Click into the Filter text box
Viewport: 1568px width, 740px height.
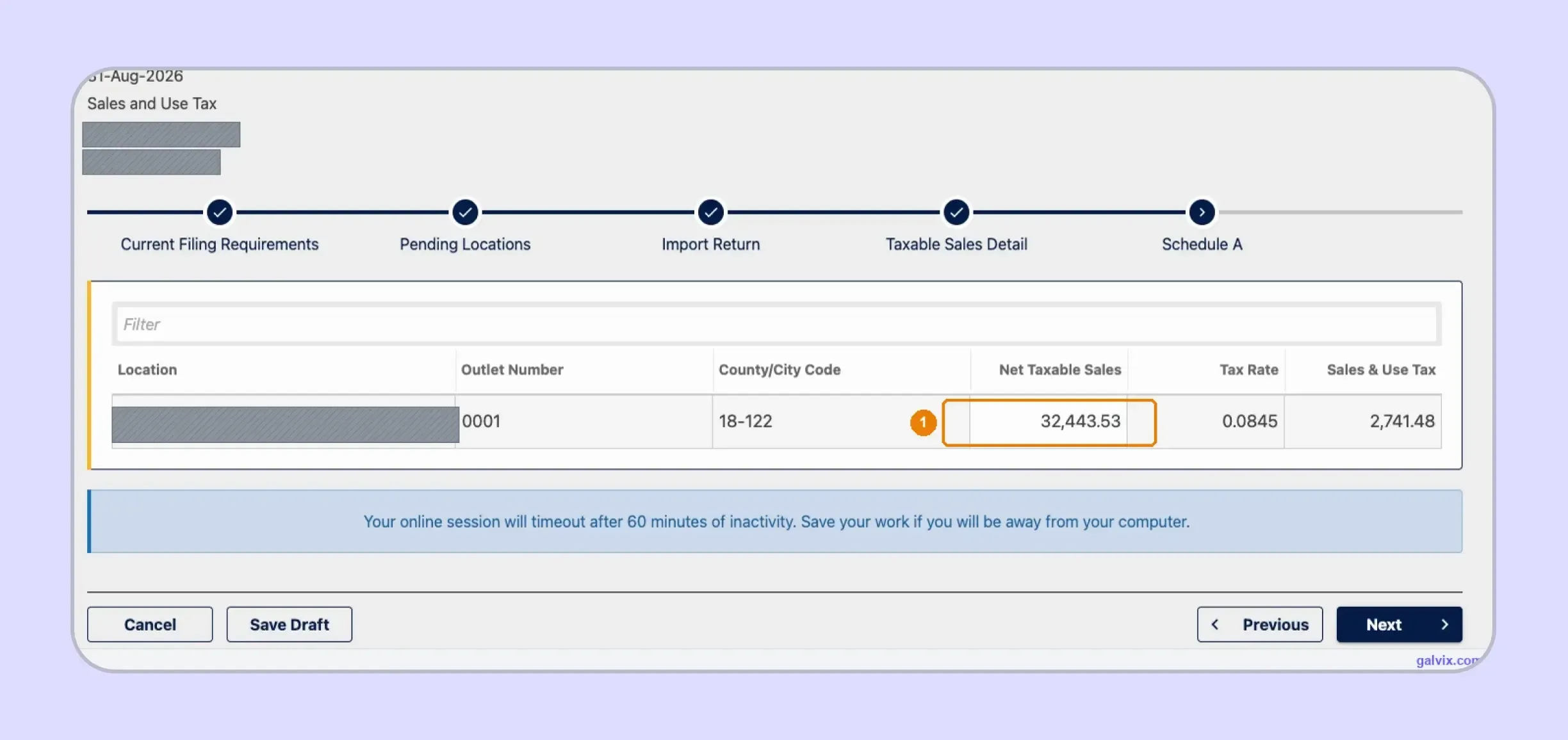pyautogui.click(x=776, y=324)
